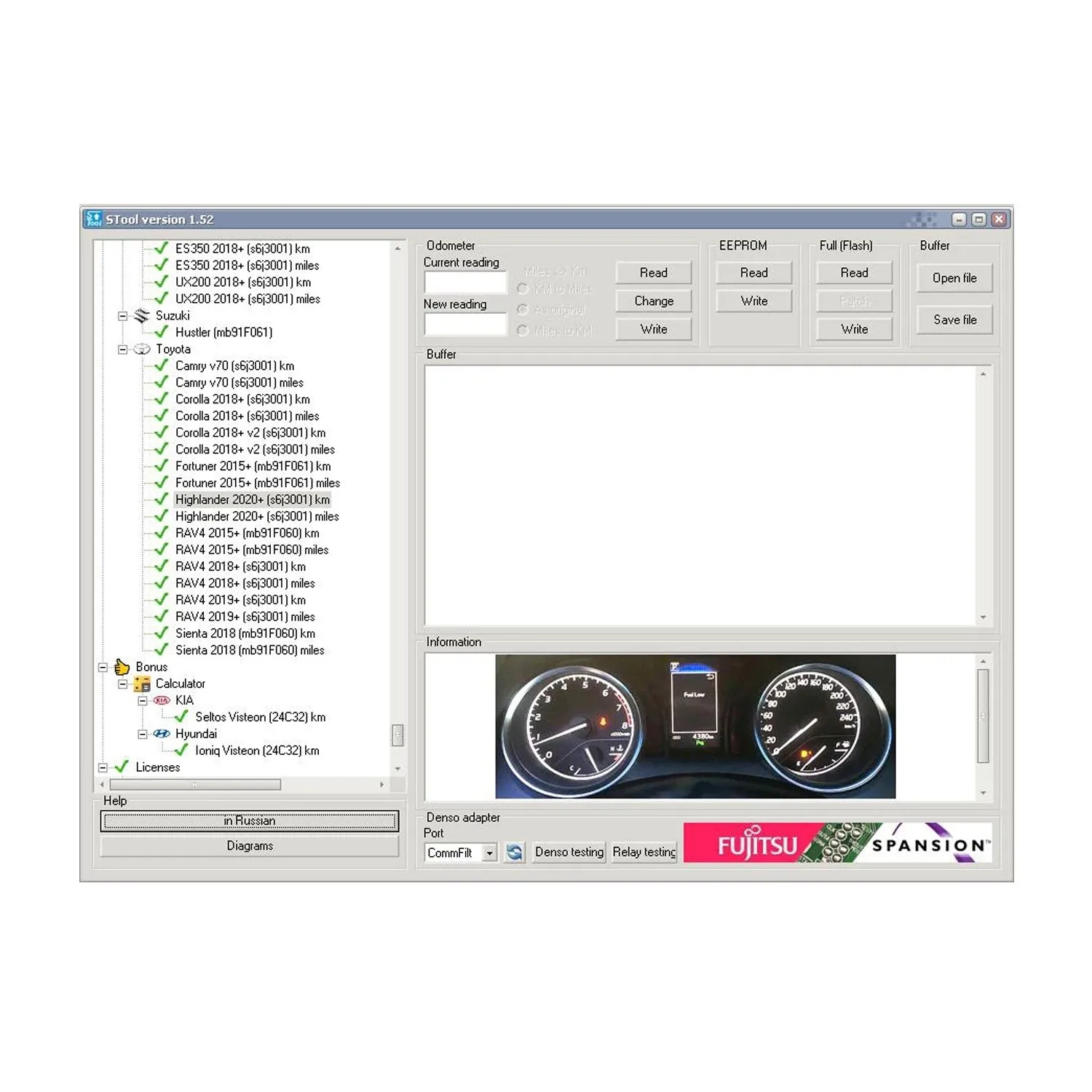Collapse the Bonus tree branch

[102, 666]
